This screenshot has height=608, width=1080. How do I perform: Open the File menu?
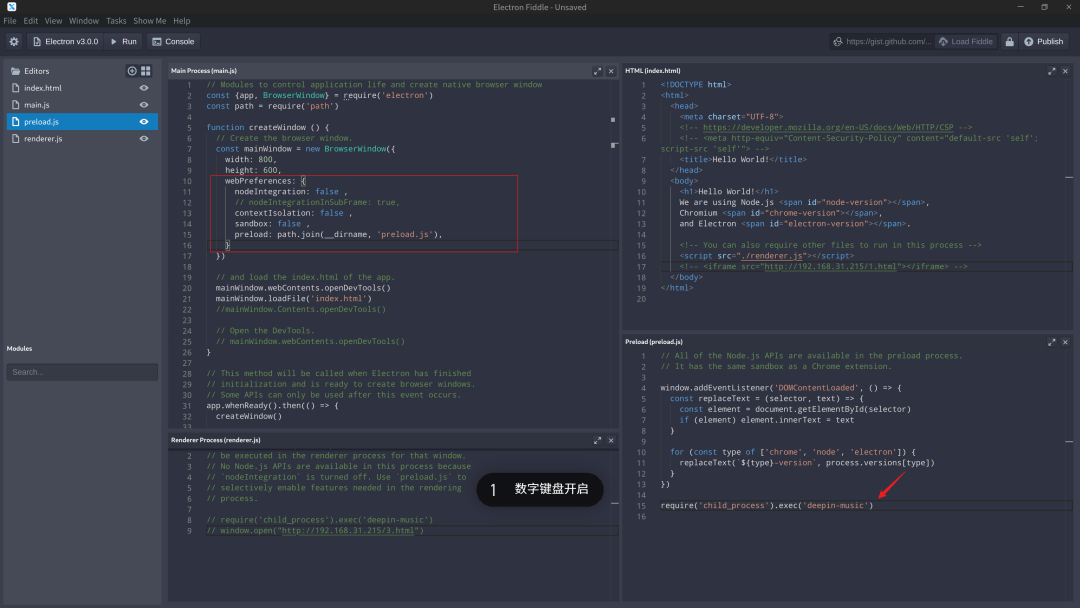[10, 21]
